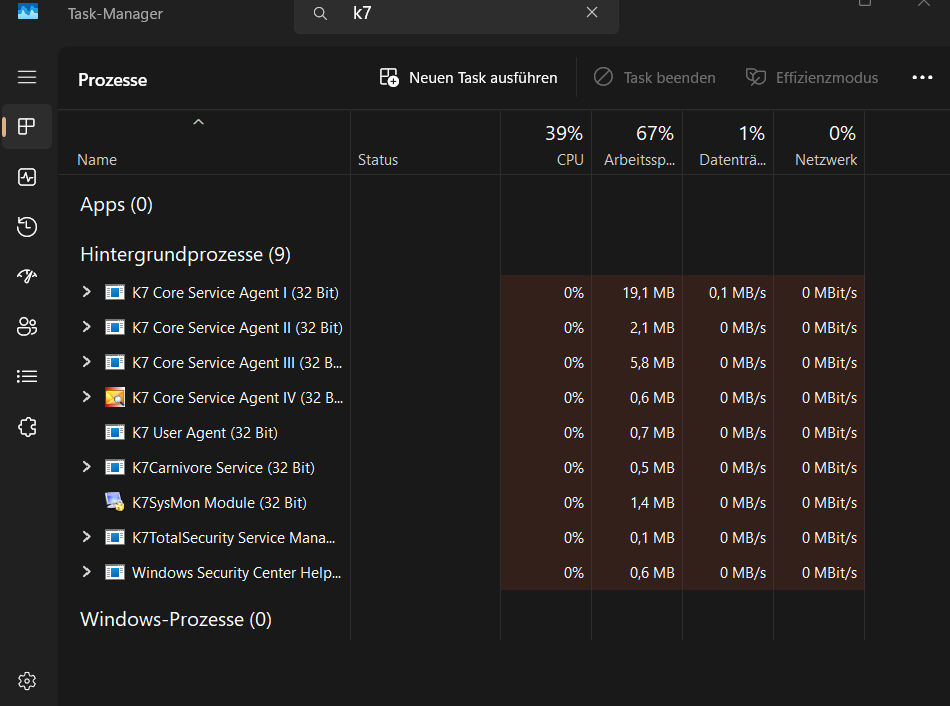Sort processes by CPU column
This screenshot has height=706, width=950.
[x=546, y=144]
